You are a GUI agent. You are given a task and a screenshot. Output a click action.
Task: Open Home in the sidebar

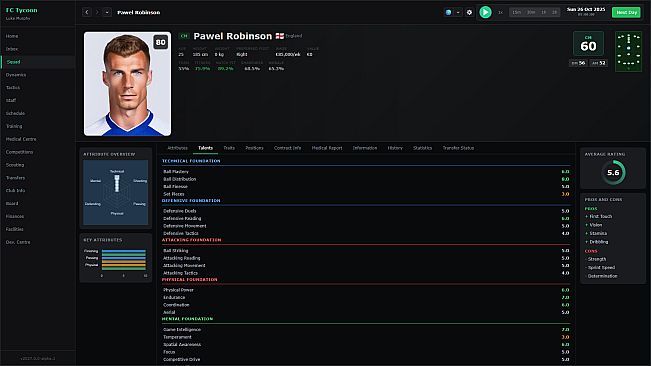[x=38, y=36]
